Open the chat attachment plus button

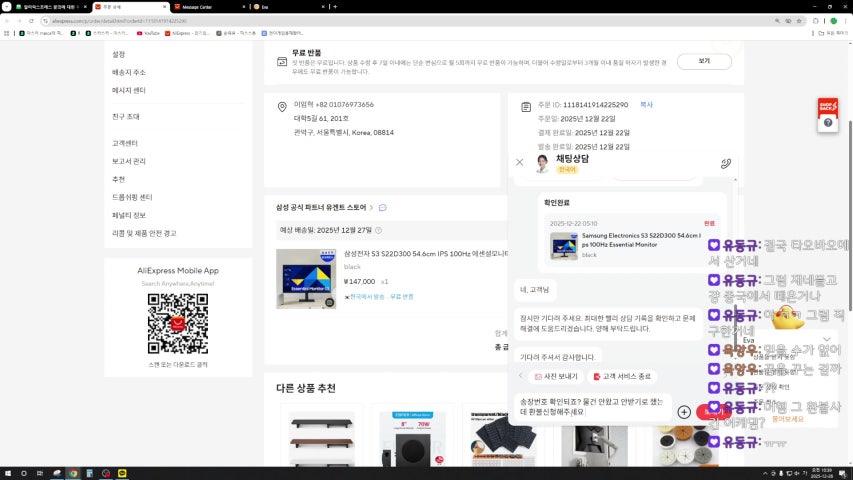(x=684, y=412)
